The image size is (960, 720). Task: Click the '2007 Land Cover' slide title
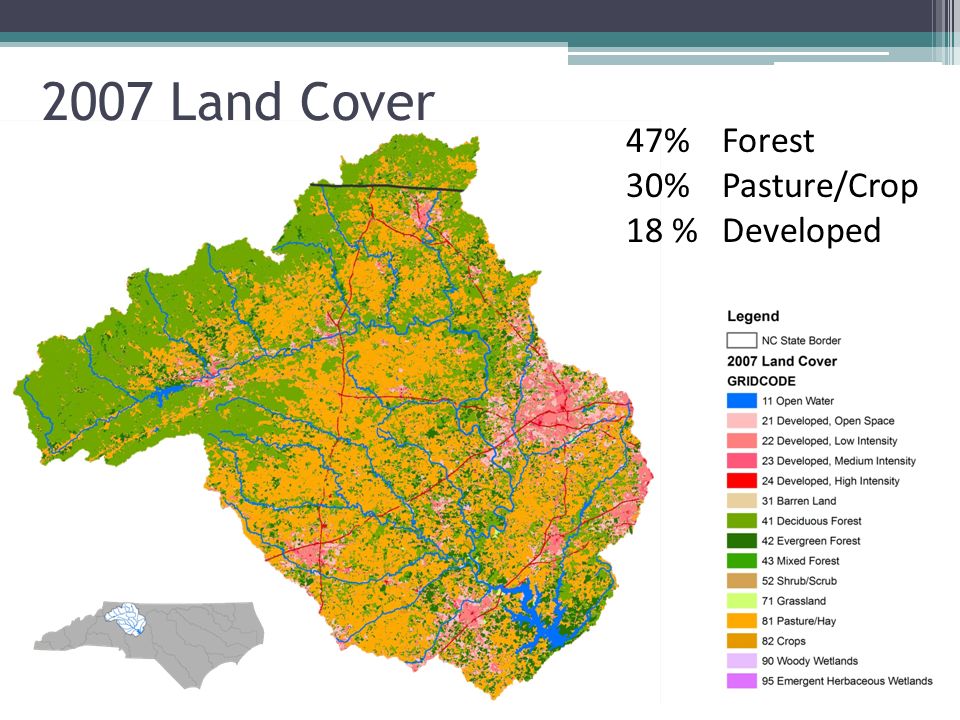click(x=238, y=101)
